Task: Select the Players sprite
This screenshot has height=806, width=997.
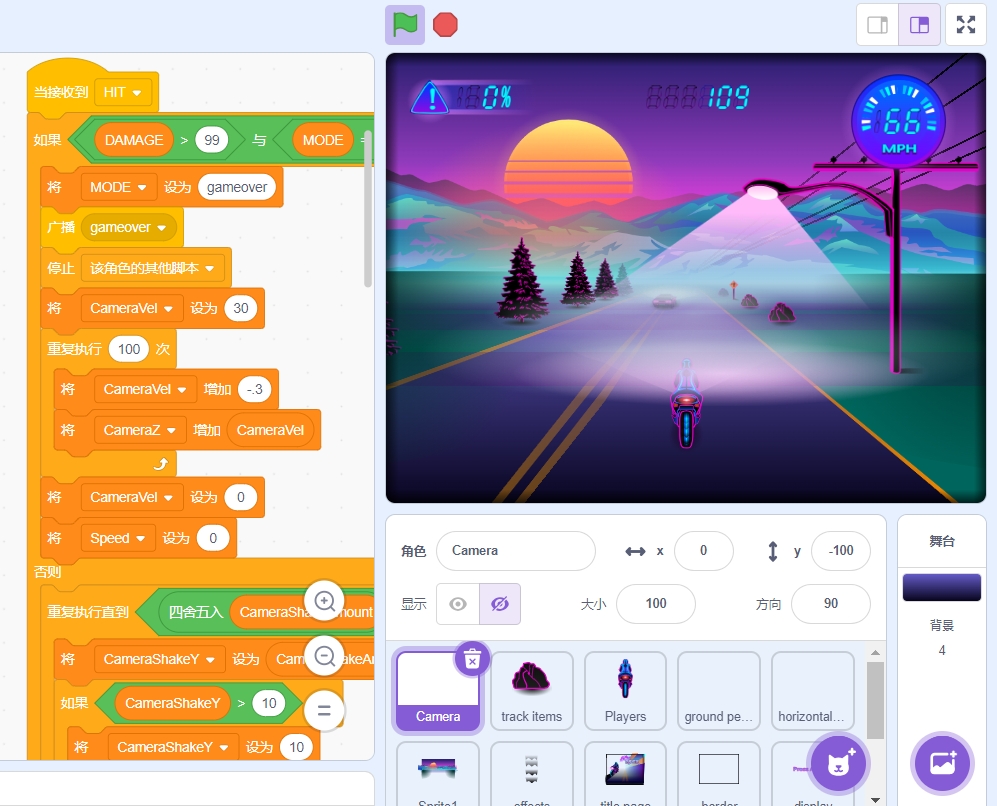Action: coord(625,690)
